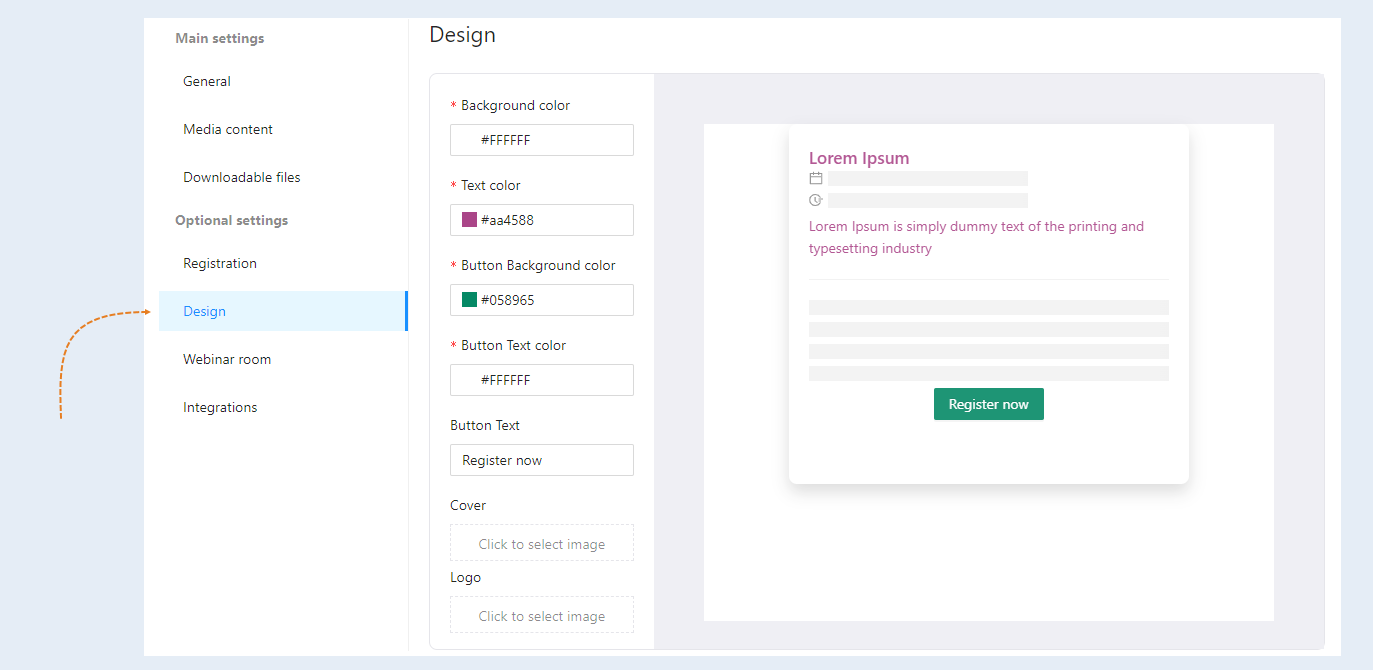
Task: Click the Button Background color label
Action: click(x=539, y=265)
